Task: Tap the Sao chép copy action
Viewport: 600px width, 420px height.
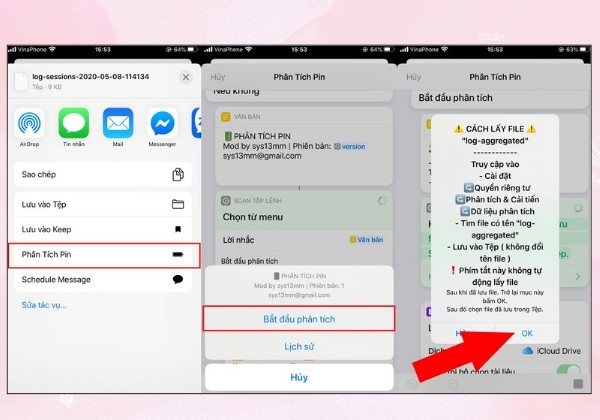Action: point(103,174)
